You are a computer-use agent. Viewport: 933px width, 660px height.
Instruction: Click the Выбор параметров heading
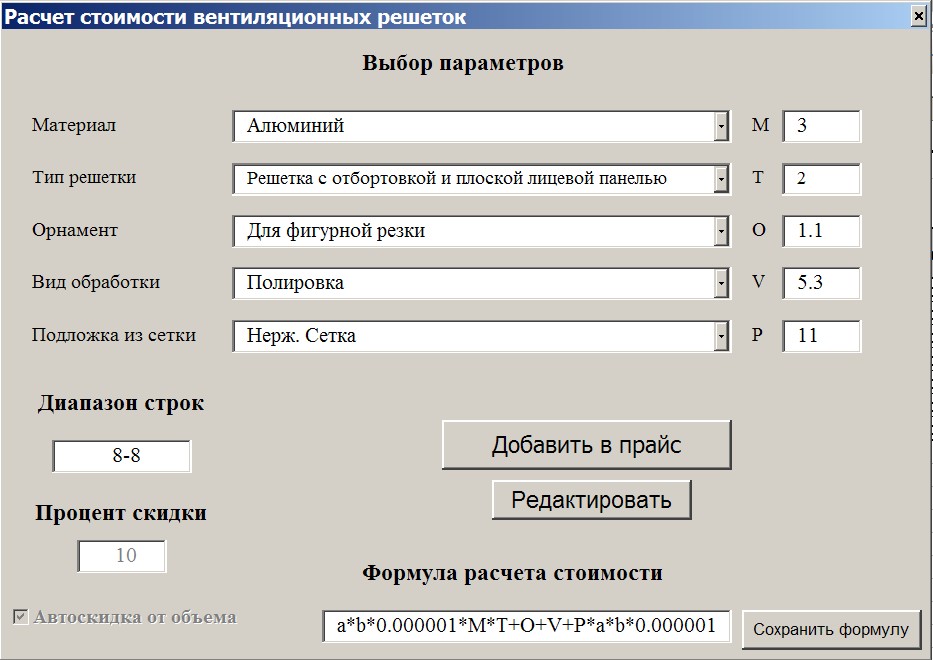(463, 63)
